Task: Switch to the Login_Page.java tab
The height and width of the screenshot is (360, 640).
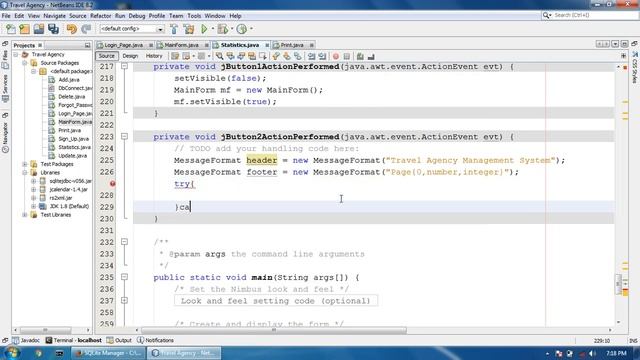Action: 124,45
